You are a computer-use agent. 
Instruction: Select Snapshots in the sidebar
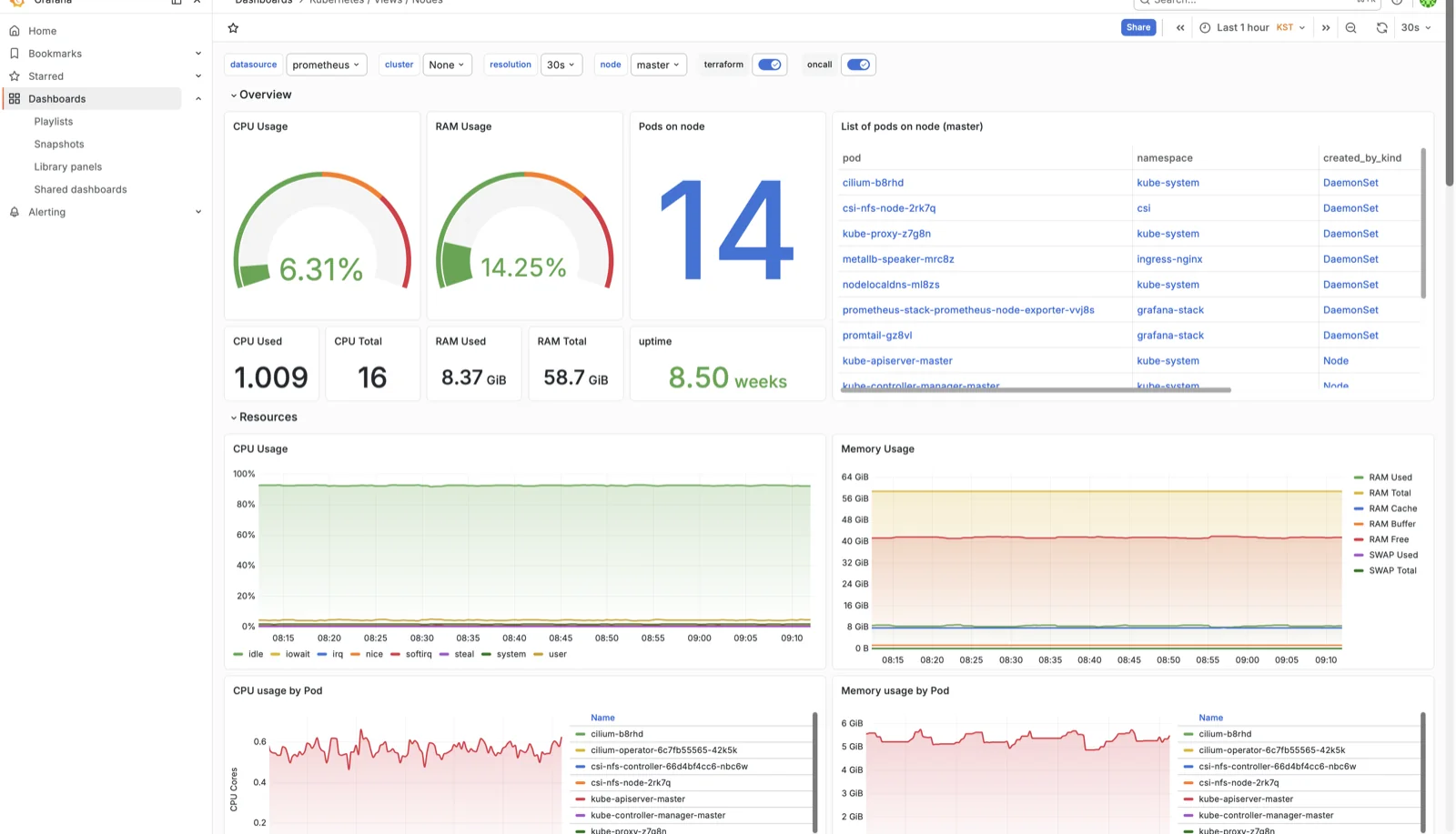tap(58, 144)
